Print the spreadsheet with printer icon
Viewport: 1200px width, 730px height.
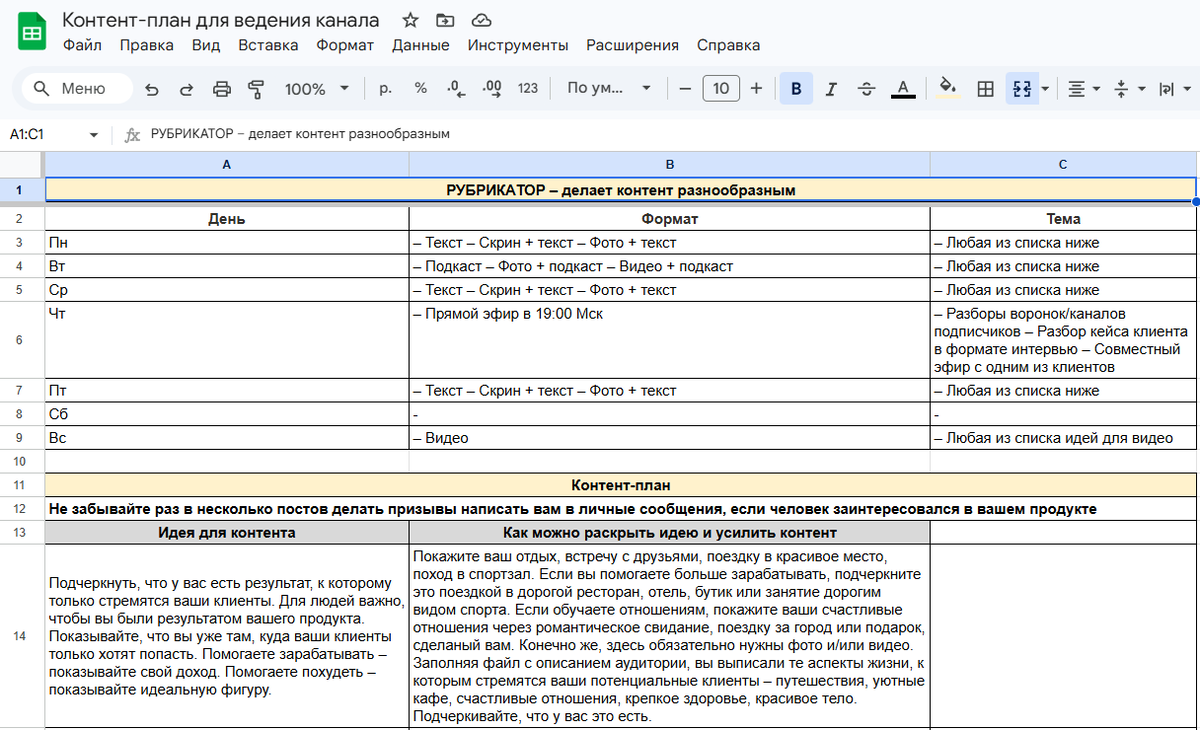222,89
